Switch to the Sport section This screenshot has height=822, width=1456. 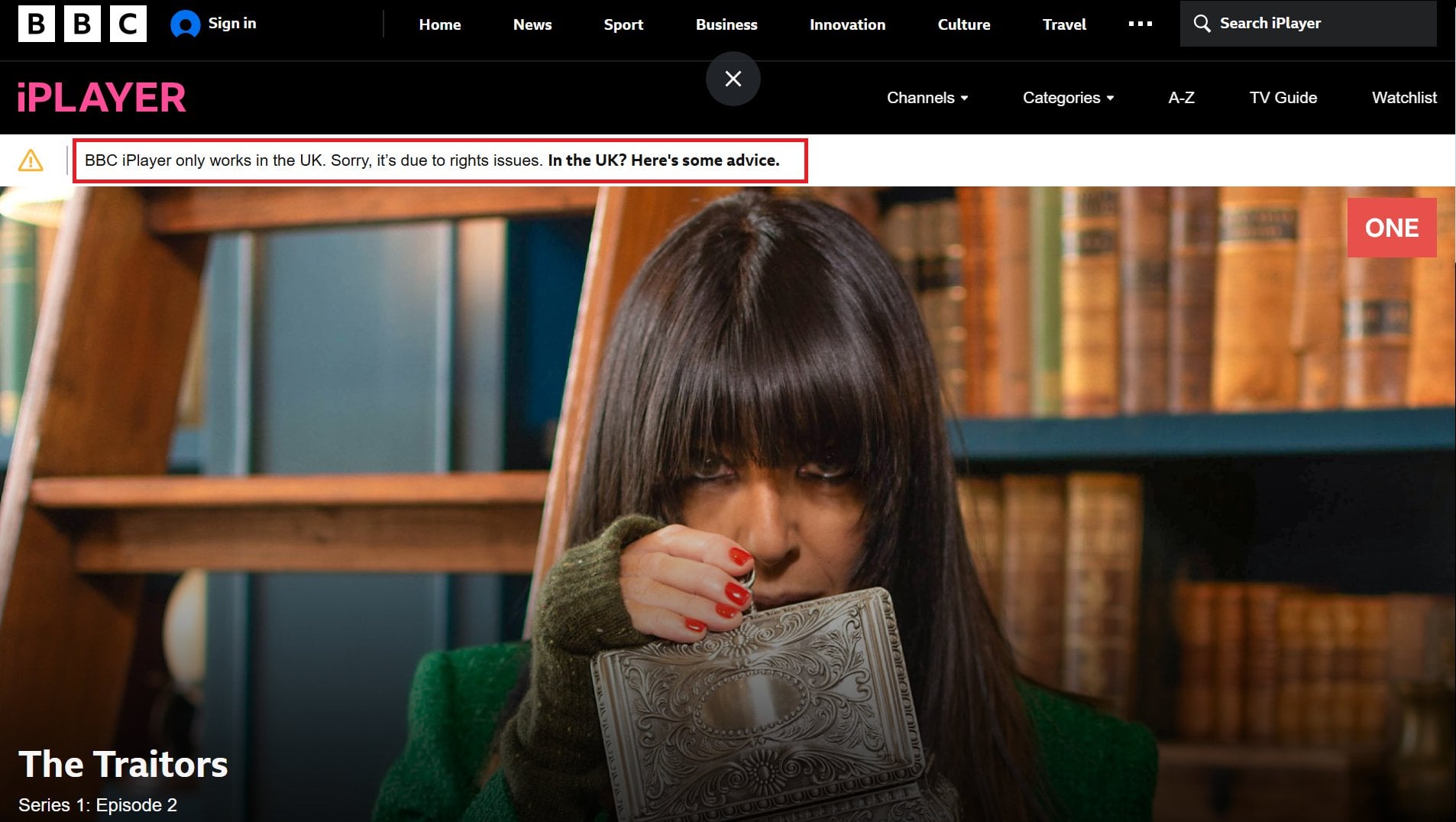tap(623, 24)
